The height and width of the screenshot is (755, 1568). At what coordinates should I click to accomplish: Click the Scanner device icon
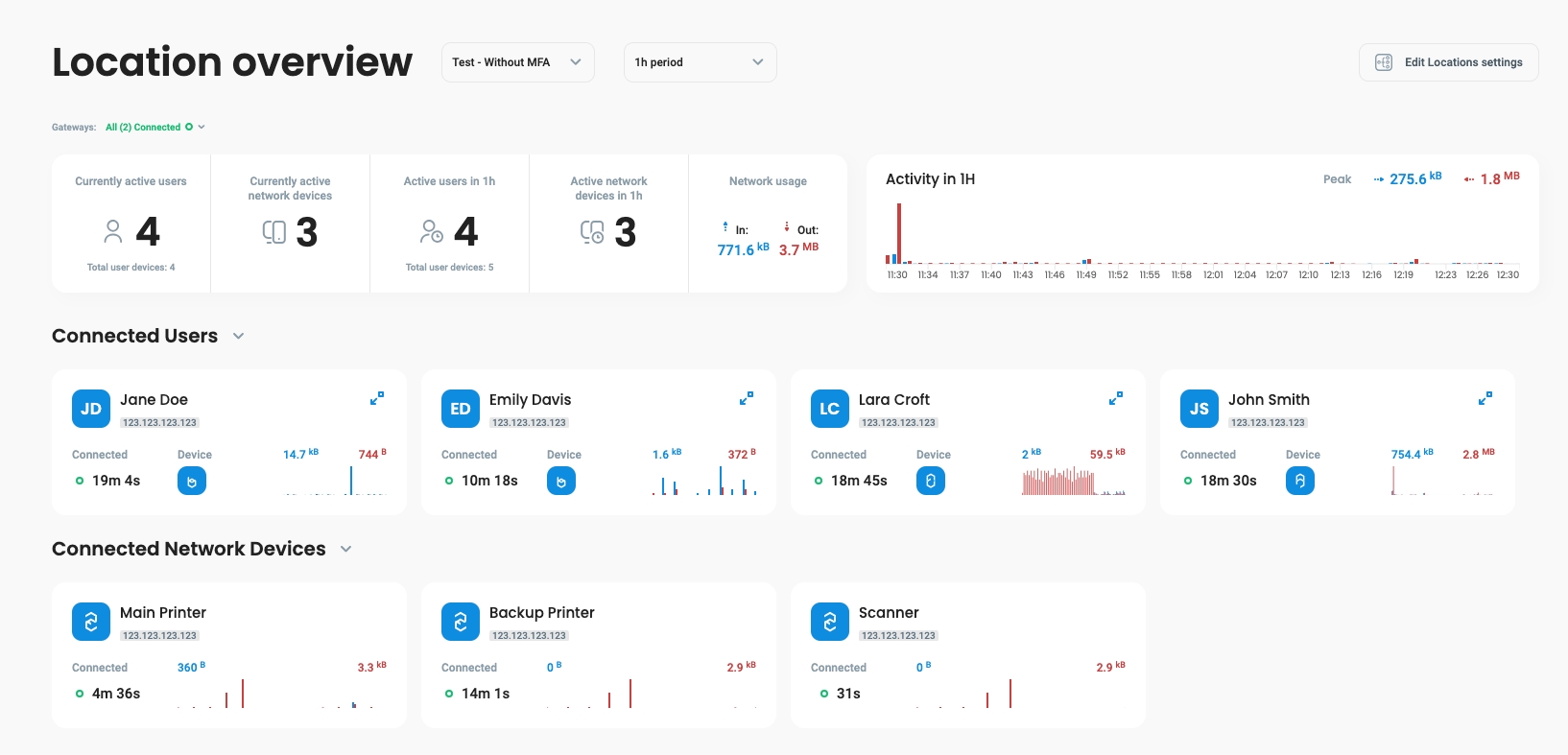[x=830, y=622]
